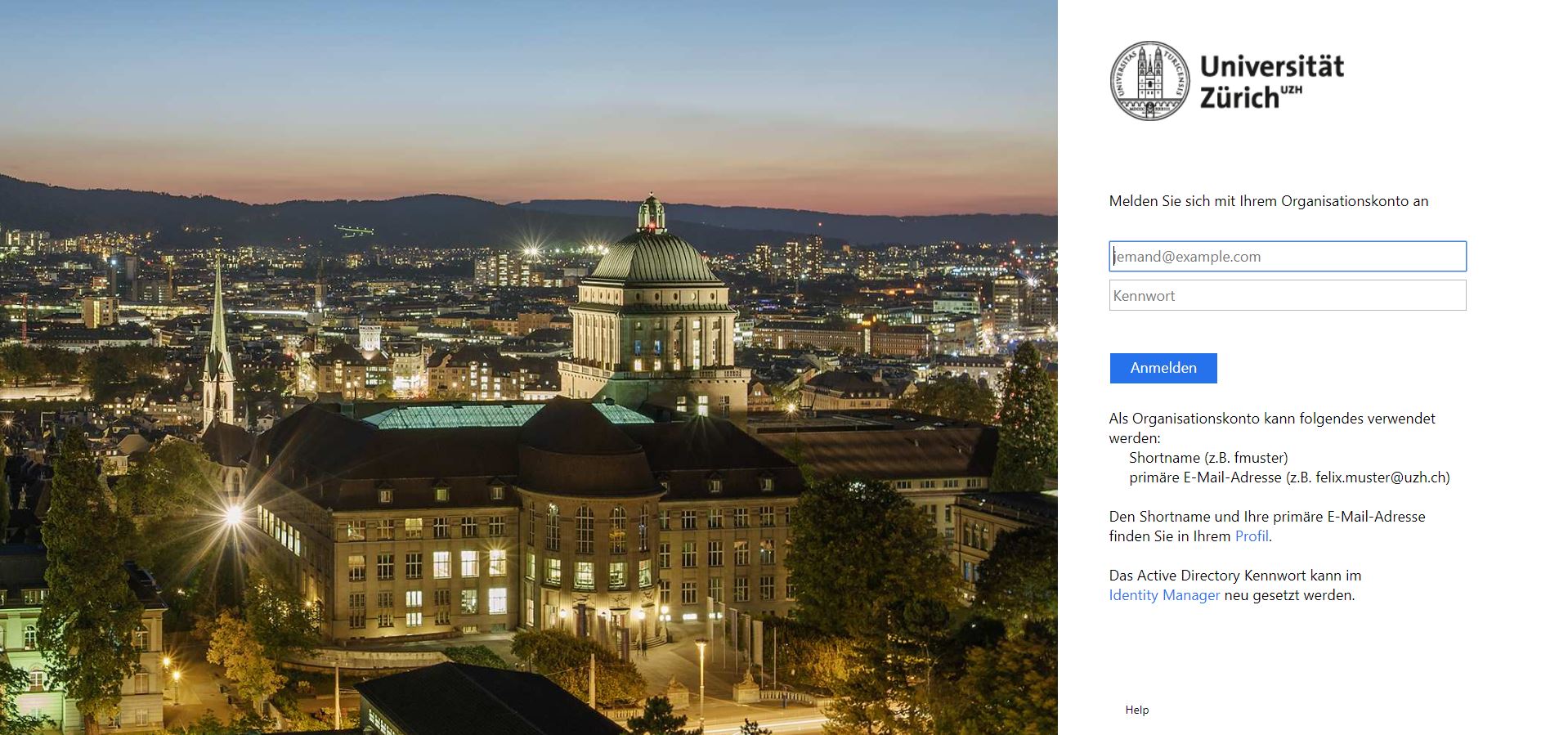Click the "Shortname (z.B. fmuster)" hint line
This screenshot has width=1568, height=735.
(1207, 458)
